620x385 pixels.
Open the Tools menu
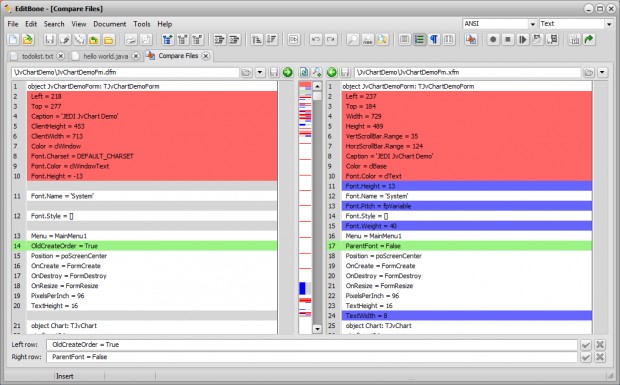click(x=142, y=24)
